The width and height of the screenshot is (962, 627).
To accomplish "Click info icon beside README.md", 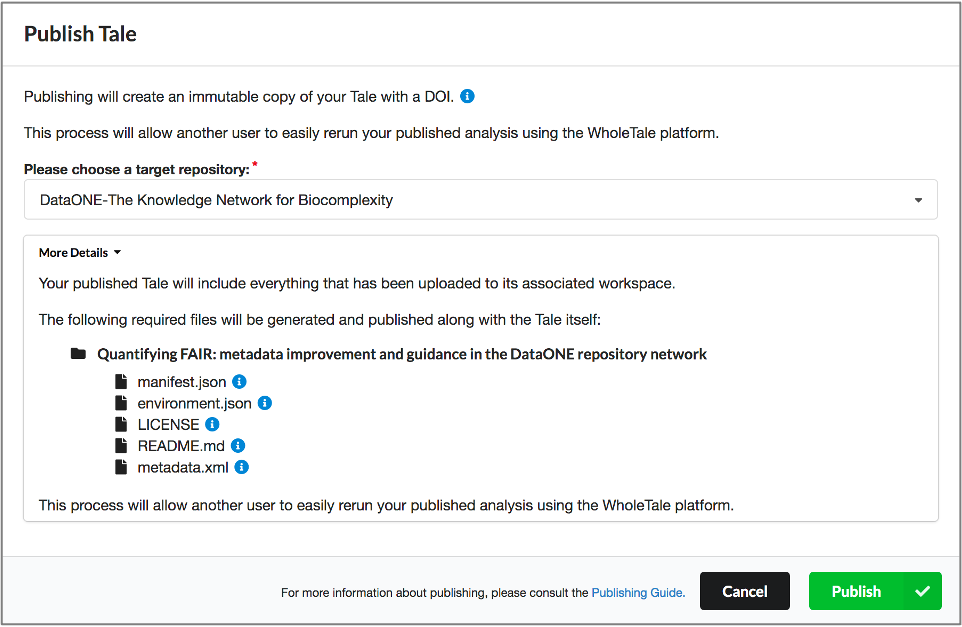I will tap(238, 445).
